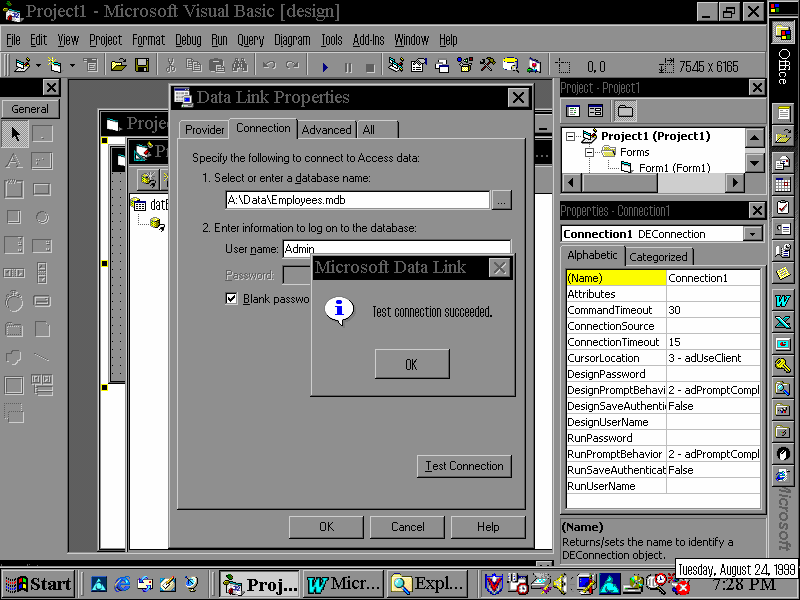Open the Connection1 object dropdown
The width and height of the screenshot is (800, 600).
[753, 234]
